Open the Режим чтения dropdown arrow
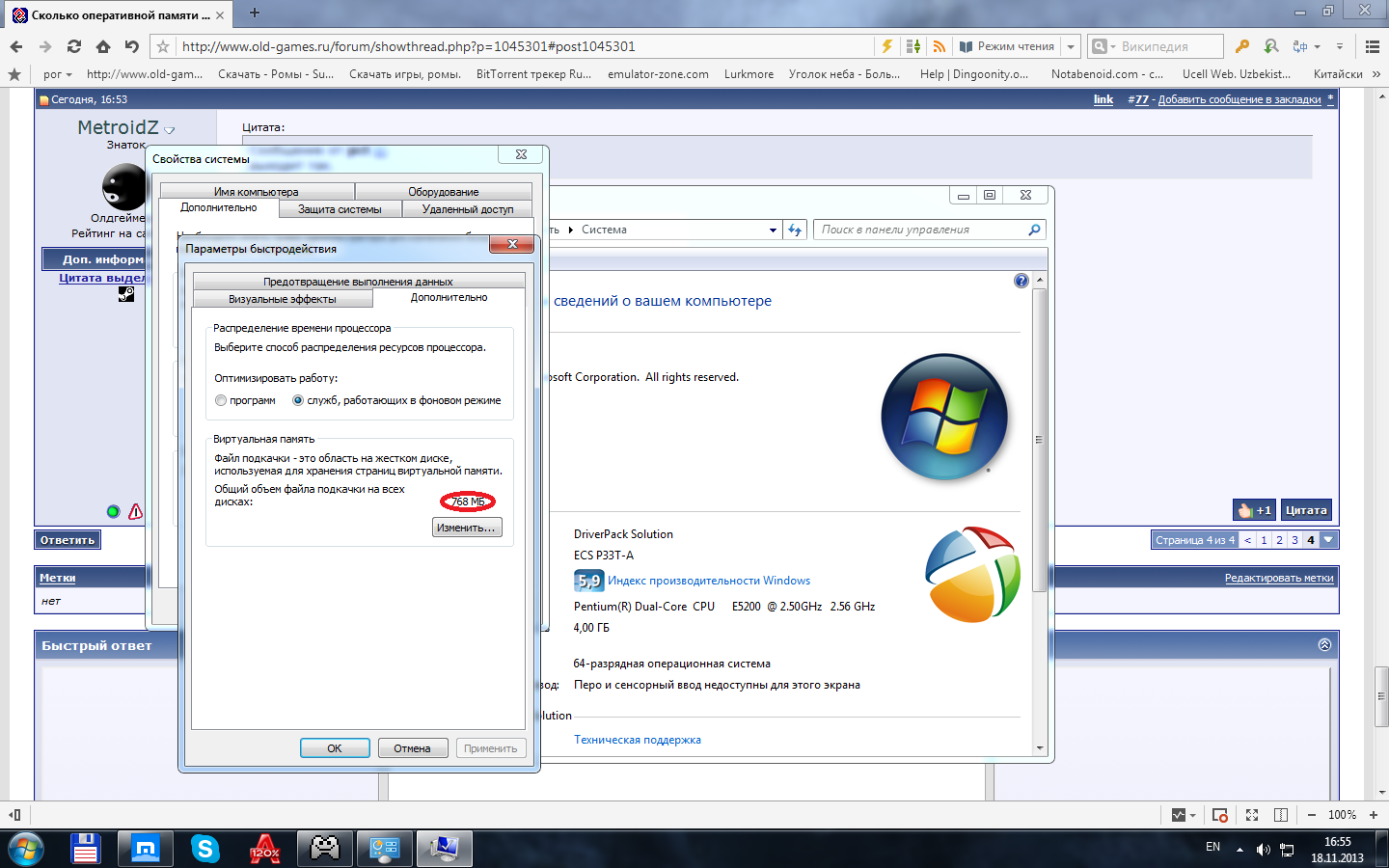The width and height of the screenshot is (1389, 868). (x=1071, y=46)
